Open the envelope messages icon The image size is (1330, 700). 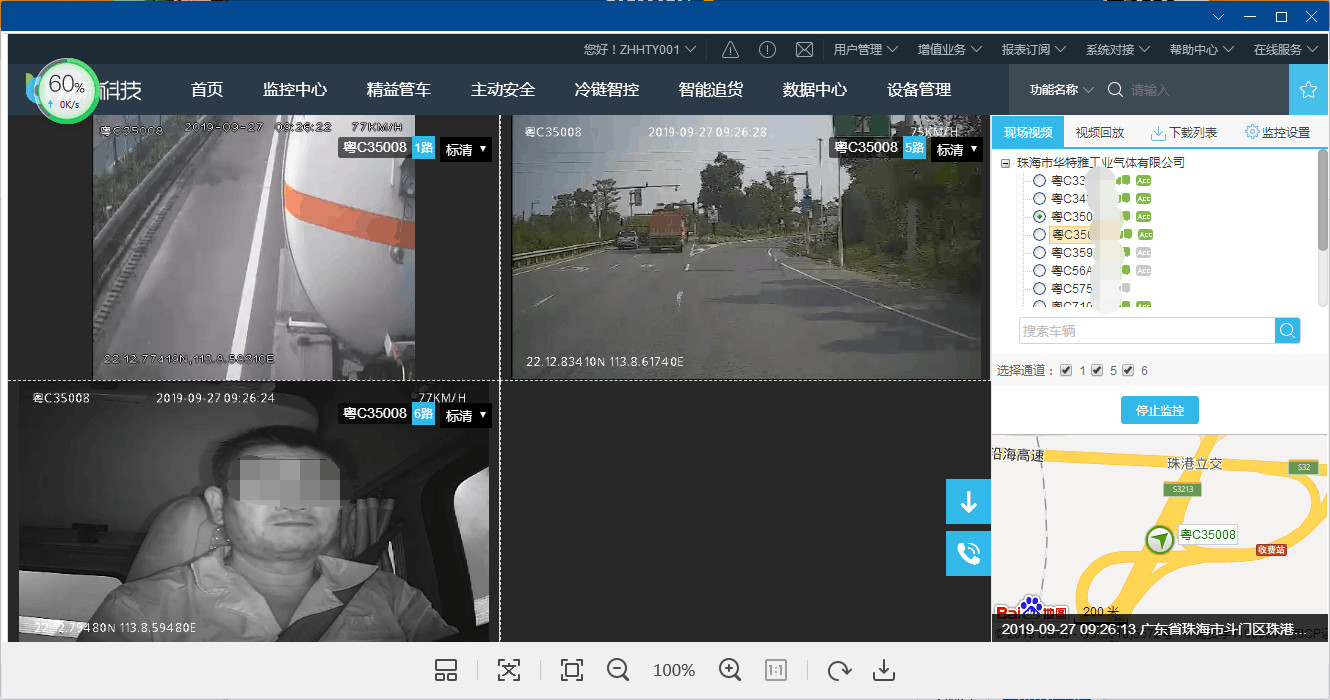pos(804,49)
